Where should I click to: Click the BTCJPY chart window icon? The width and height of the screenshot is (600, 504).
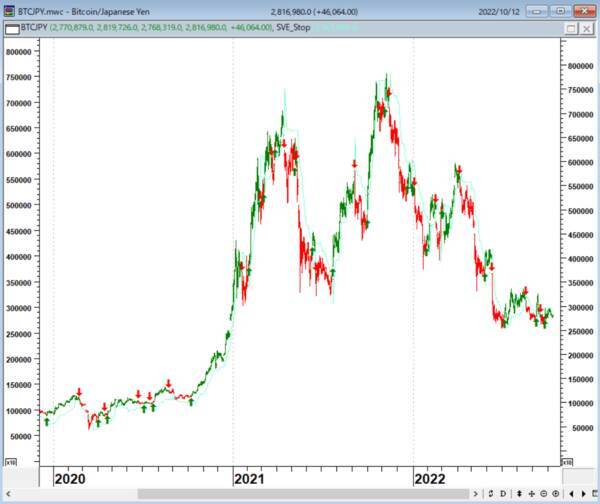tap(9, 11)
